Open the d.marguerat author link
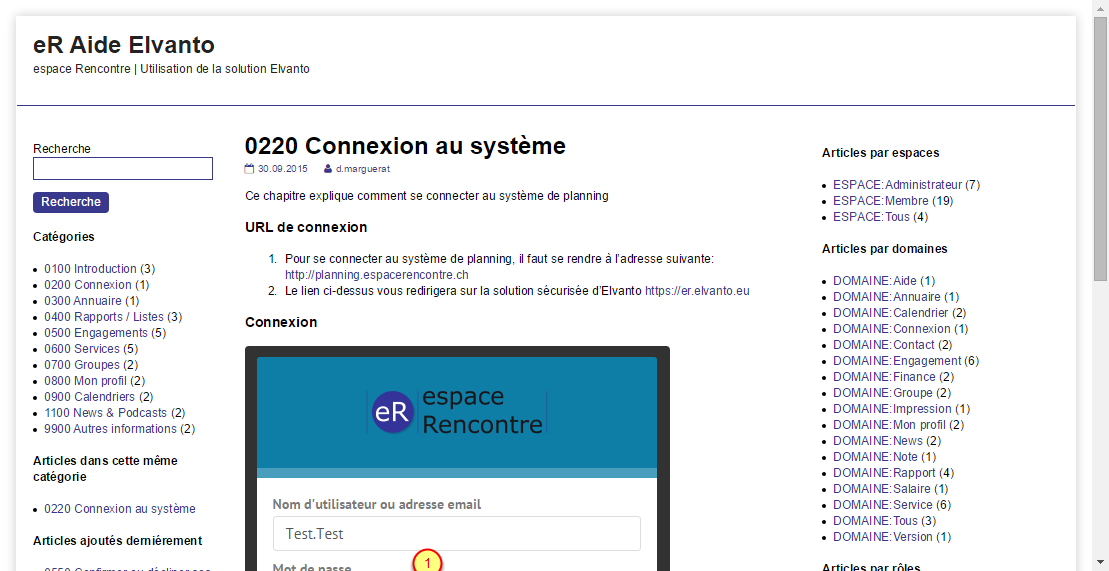Image resolution: width=1109 pixels, height=571 pixels. (362, 169)
